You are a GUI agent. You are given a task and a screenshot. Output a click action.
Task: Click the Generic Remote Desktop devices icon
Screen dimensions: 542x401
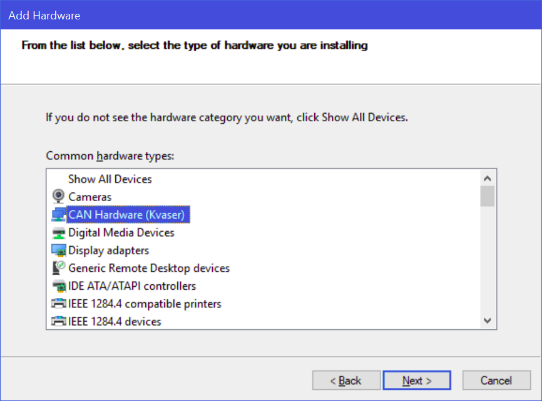point(58,268)
